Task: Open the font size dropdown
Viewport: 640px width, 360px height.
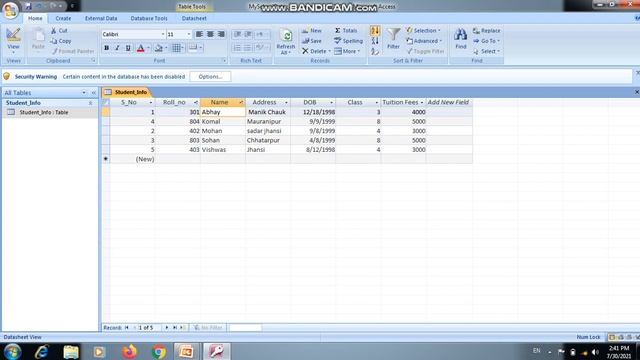Action: pos(189,34)
